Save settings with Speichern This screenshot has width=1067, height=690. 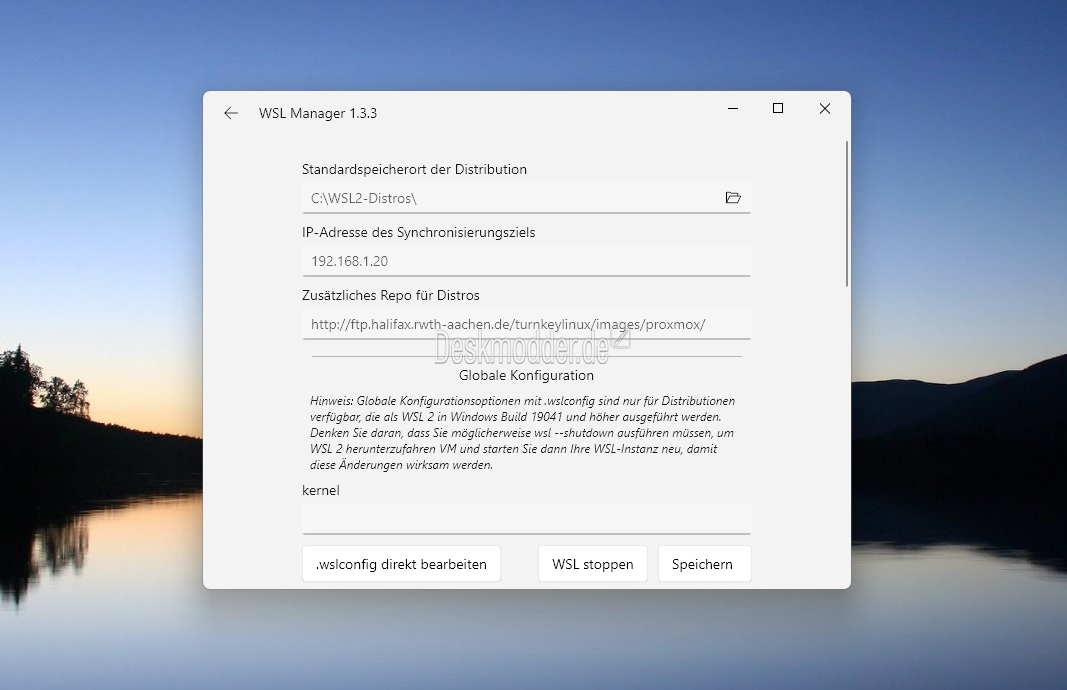[704, 564]
